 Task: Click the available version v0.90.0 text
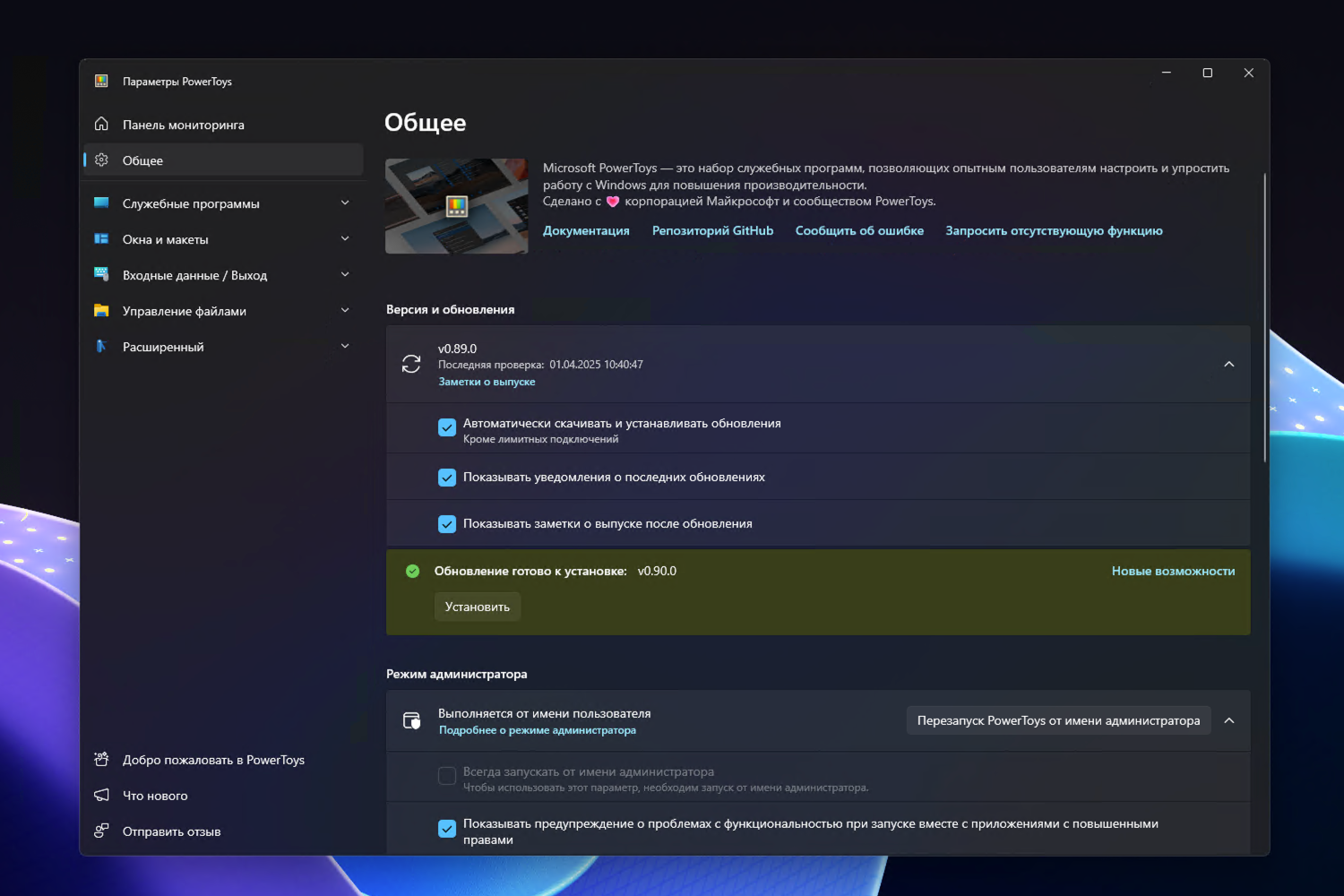click(657, 571)
